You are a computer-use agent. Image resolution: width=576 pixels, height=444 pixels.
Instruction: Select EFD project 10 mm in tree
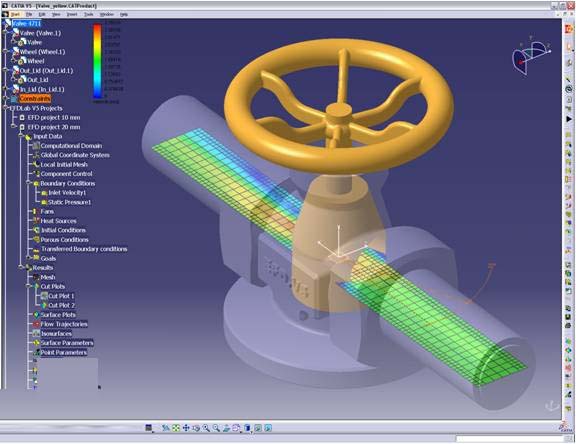pyautogui.click(x=54, y=118)
